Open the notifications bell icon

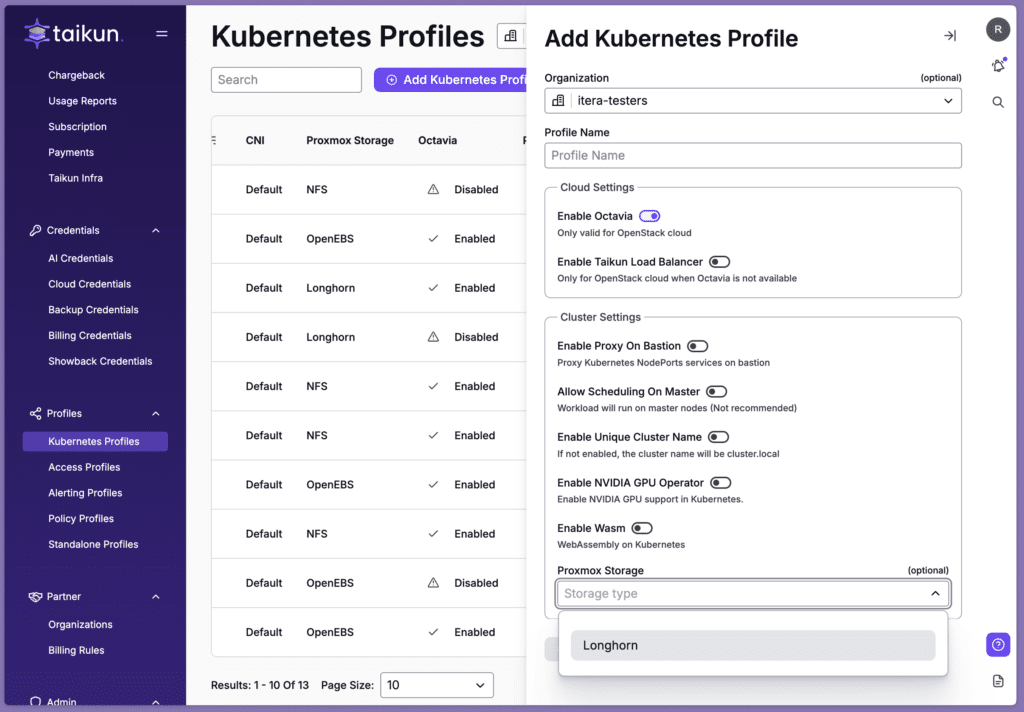pos(997,66)
